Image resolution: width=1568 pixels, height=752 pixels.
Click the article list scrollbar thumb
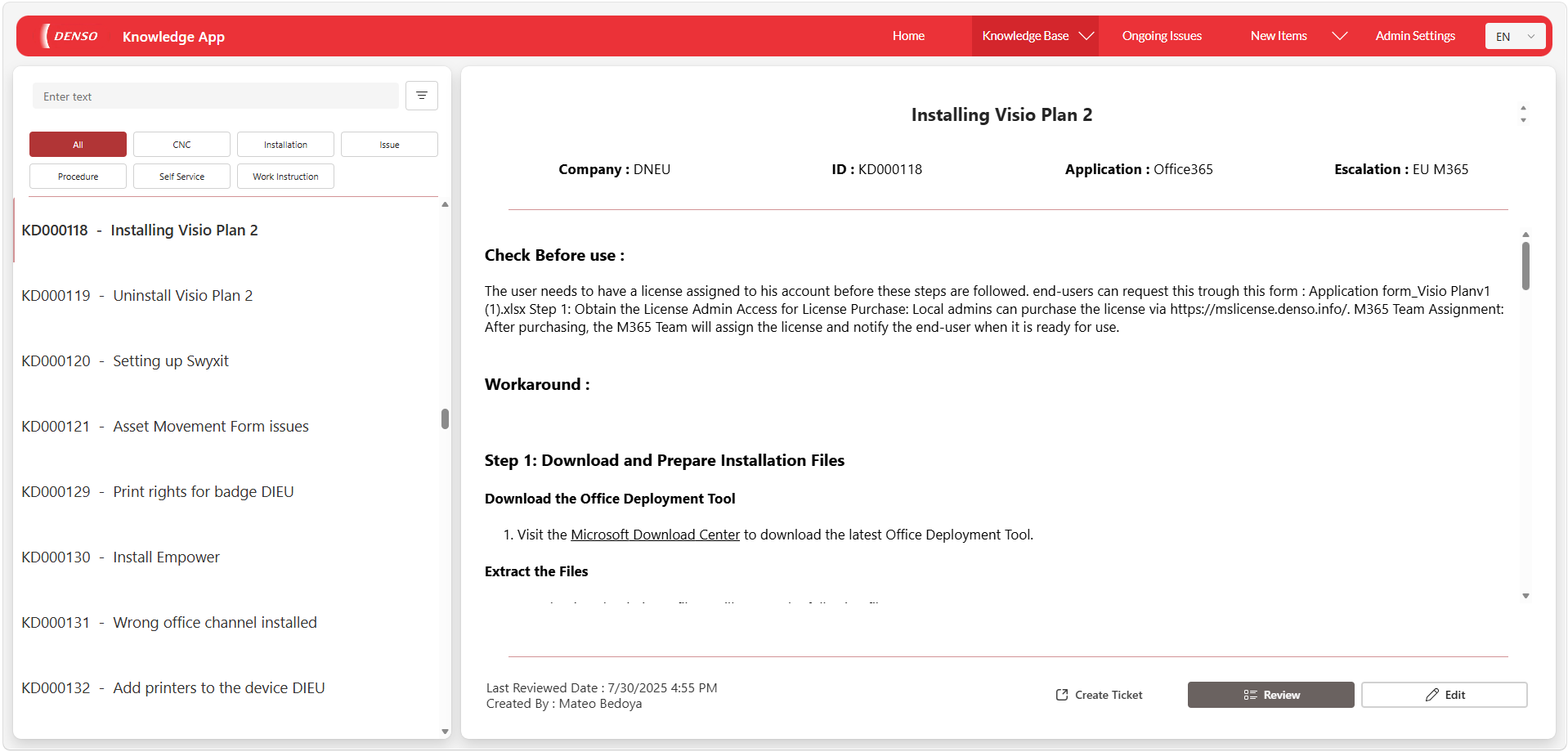click(445, 419)
